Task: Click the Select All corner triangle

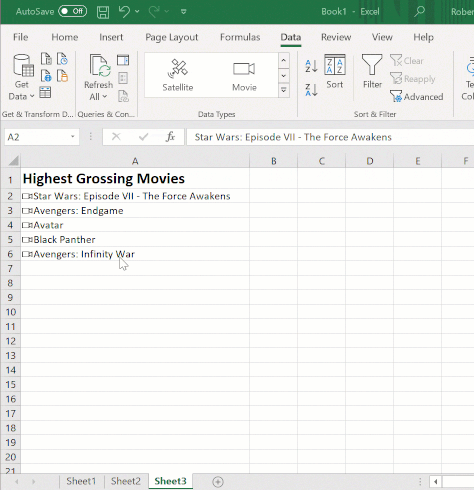Action: point(13,161)
